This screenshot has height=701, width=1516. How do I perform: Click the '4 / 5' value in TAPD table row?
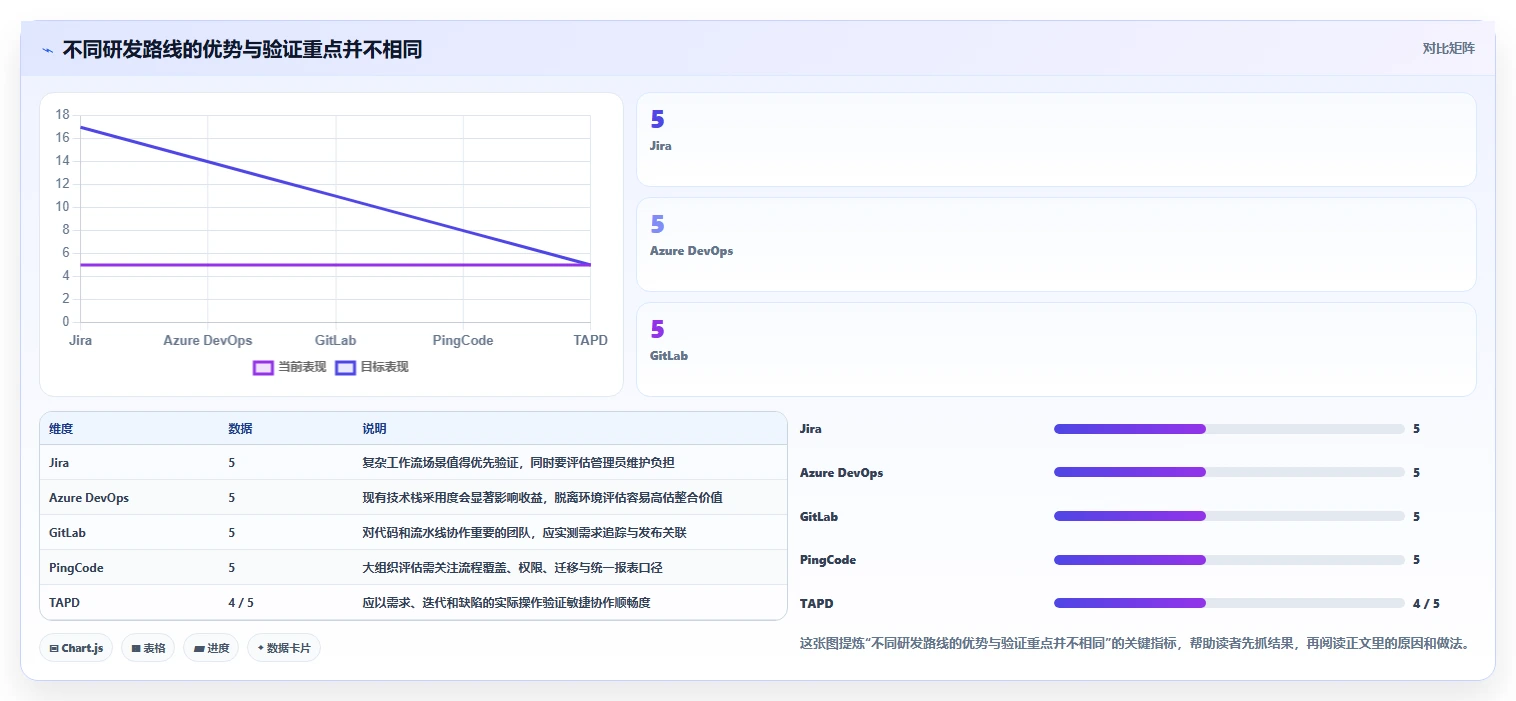[241, 603]
